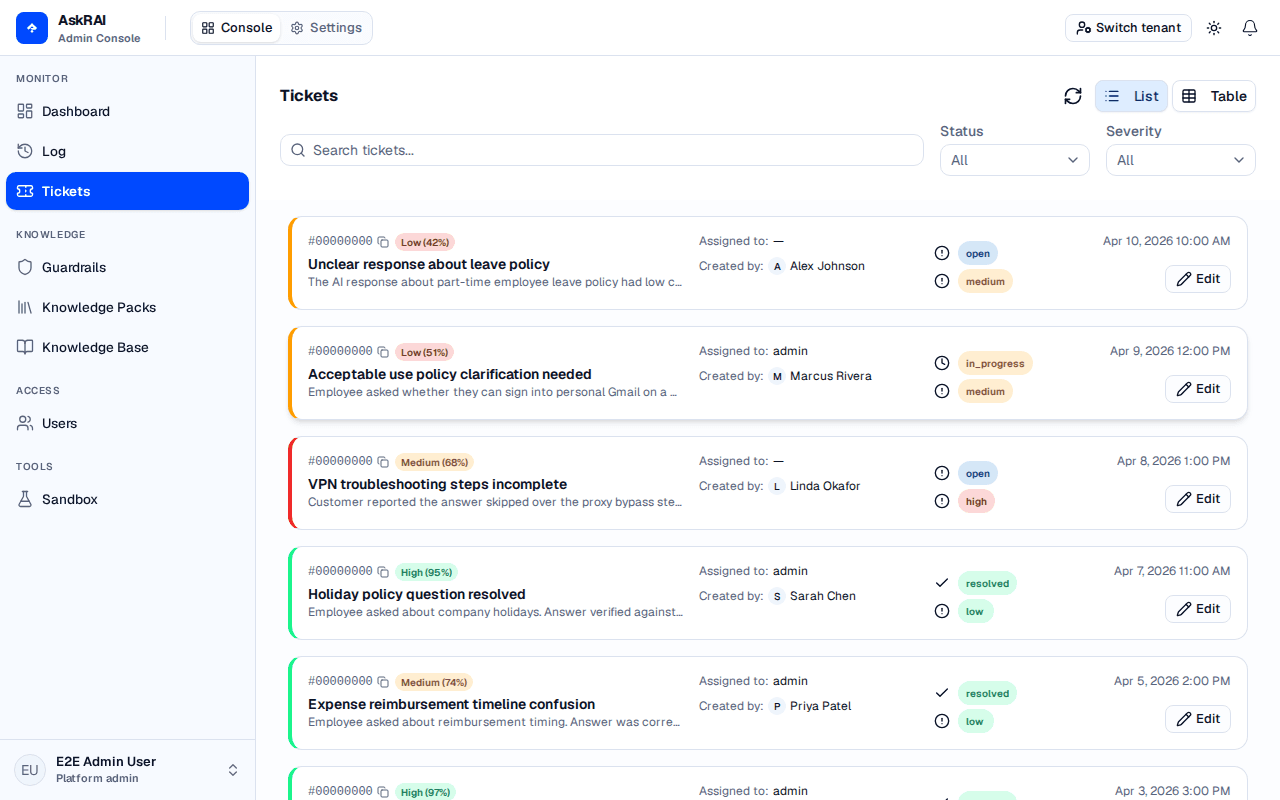Viewport: 1280px width, 800px height.
Task: Open the Log page
Action: tap(128, 151)
